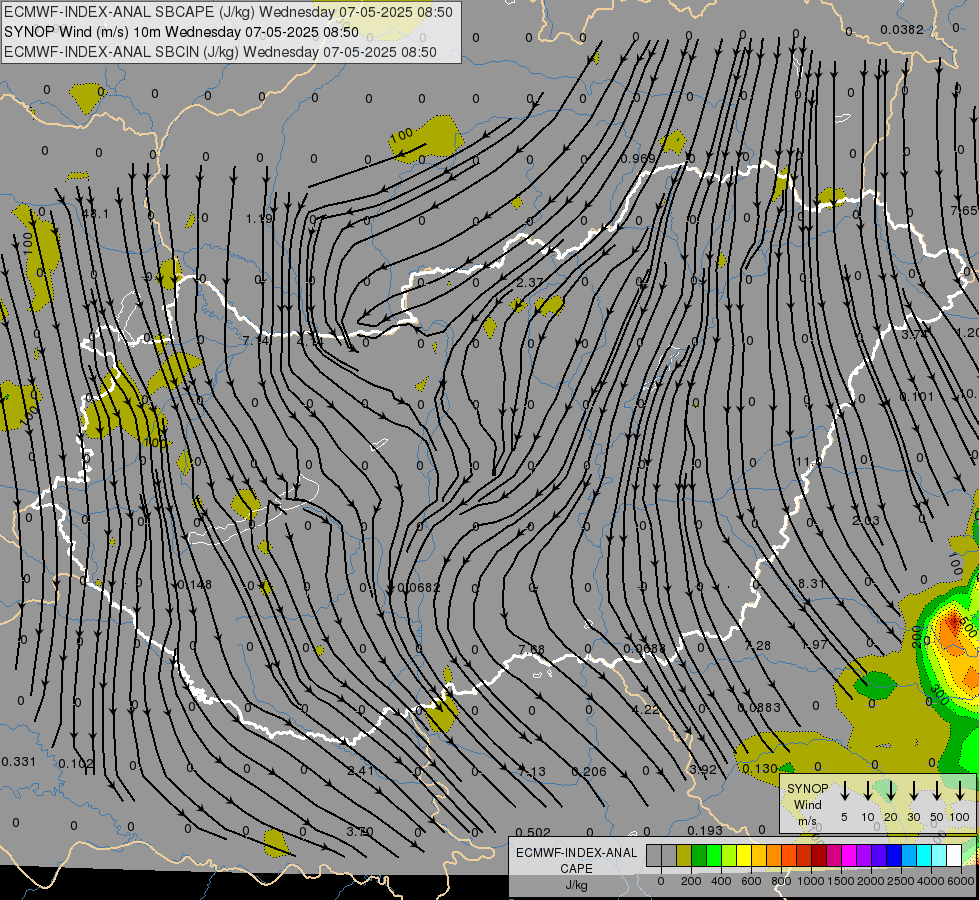Click the 1.19 value on the map
Screen dimensions: 979x900
259,219
